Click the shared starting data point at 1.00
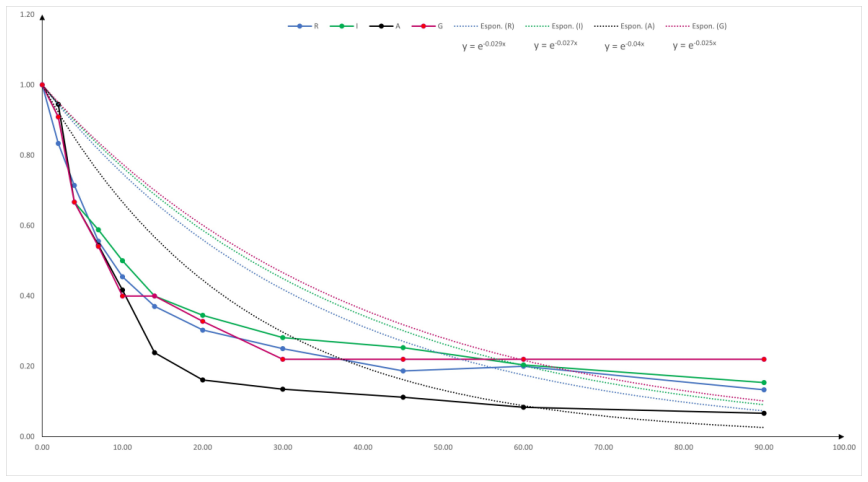The image size is (868, 482). (x=42, y=85)
